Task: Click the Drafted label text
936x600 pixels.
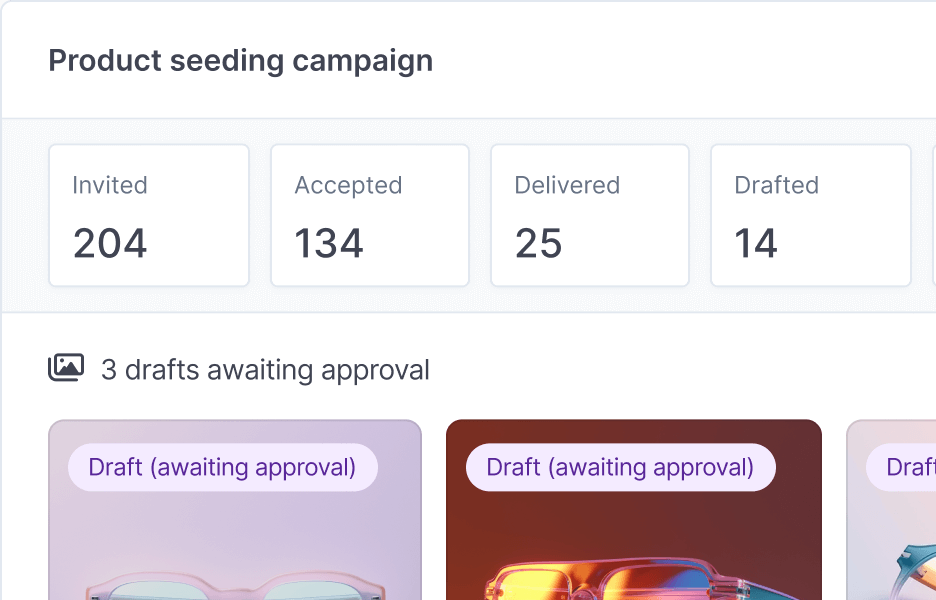Action: coord(776,185)
